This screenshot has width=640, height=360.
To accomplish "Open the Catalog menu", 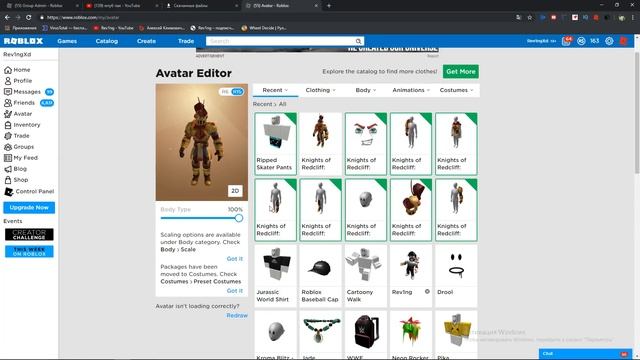I will pyautogui.click(x=107, y=41).
